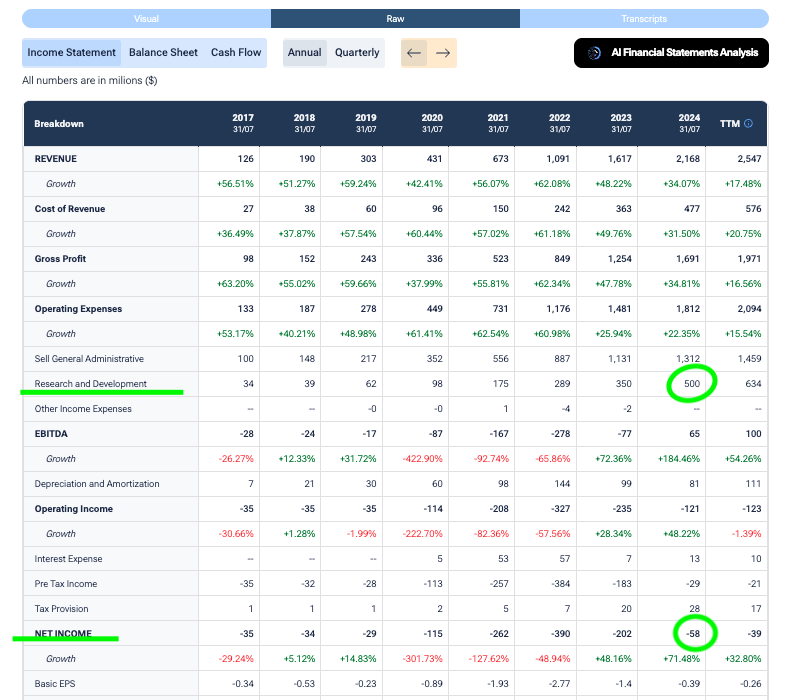
Task: Click Other Income Expenses row label
Action: click(83, 409)
